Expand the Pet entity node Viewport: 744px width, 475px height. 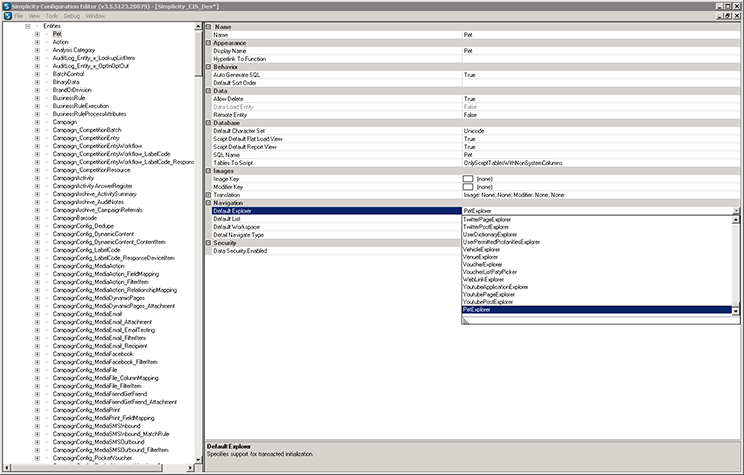point(37,34)
